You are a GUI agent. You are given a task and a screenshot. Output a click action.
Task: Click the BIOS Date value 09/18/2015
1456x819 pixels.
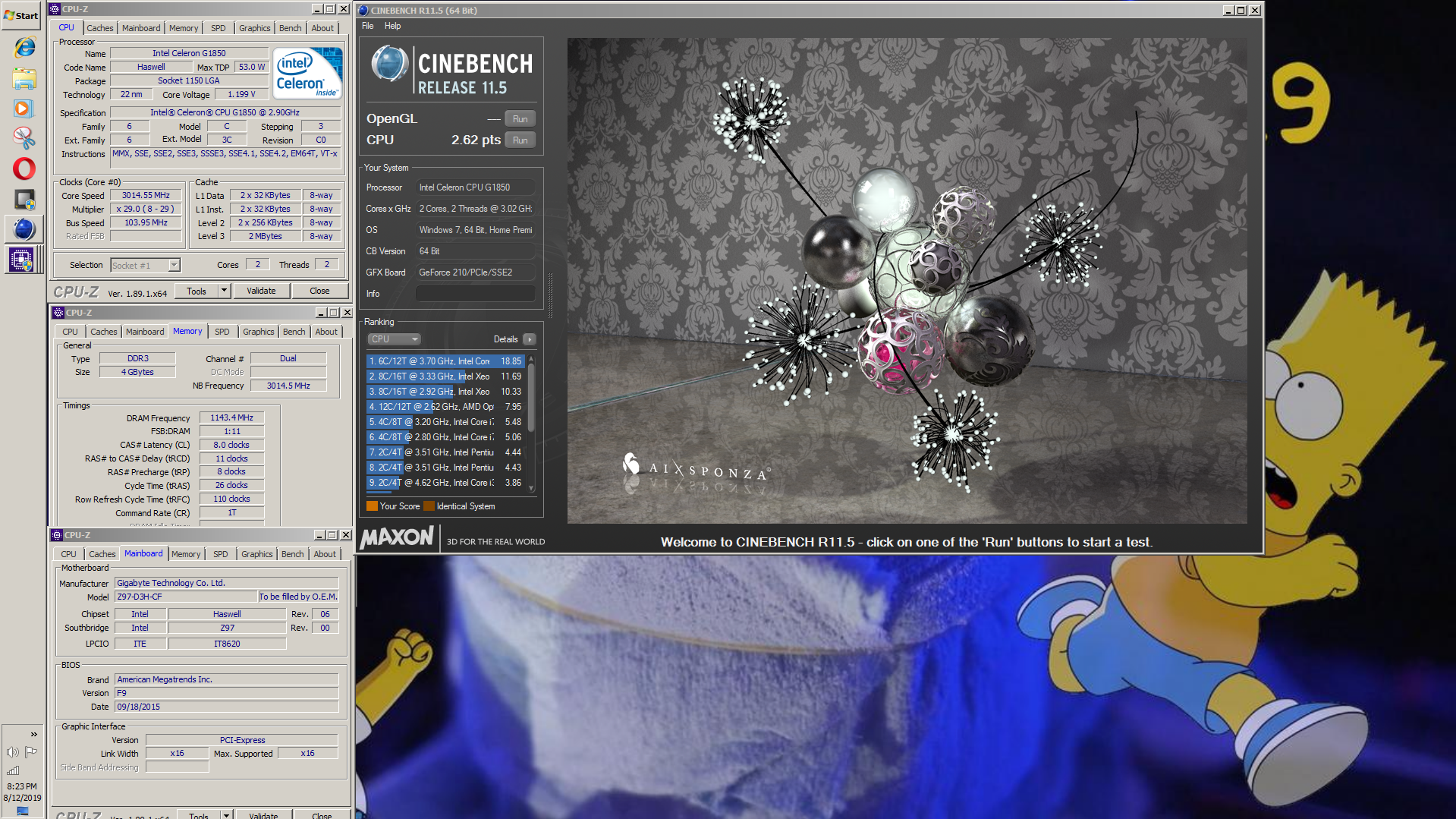click(226, 707)
